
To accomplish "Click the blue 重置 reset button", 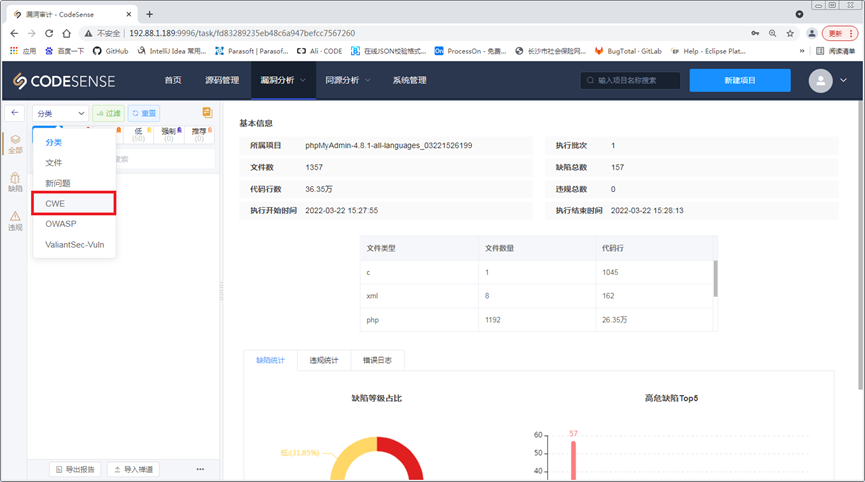I will tap(144, 113).
